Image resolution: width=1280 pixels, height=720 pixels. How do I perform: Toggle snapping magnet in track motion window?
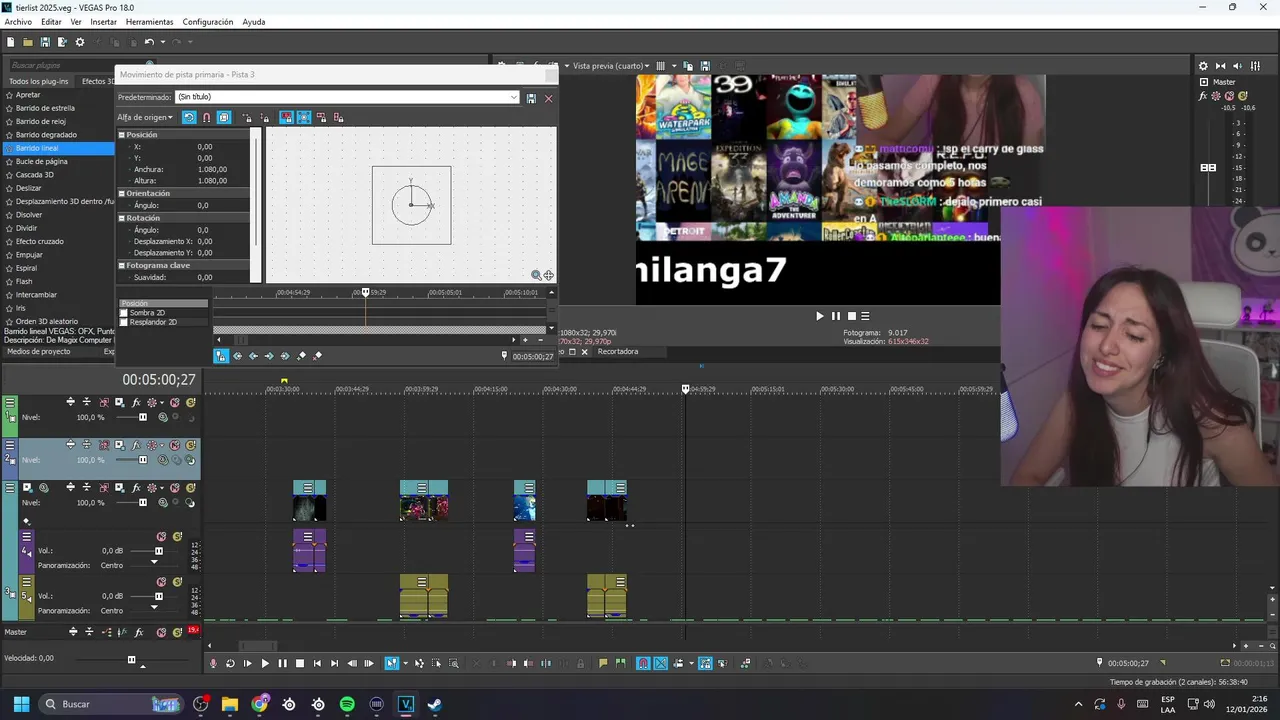pyautogui.click(x=206, y=117)
